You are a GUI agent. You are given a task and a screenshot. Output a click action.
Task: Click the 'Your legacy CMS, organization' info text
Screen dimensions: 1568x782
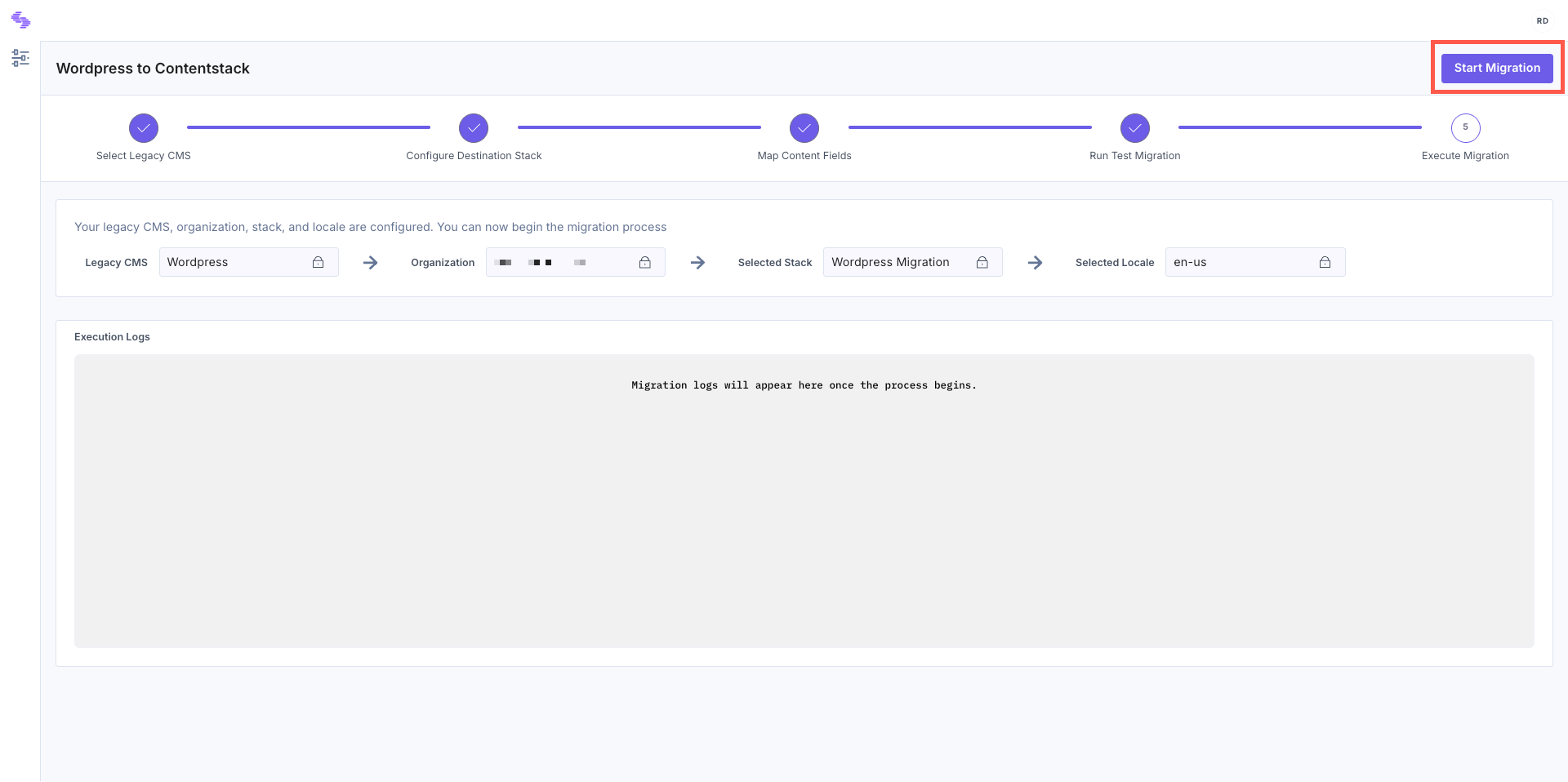coord(371,227)
